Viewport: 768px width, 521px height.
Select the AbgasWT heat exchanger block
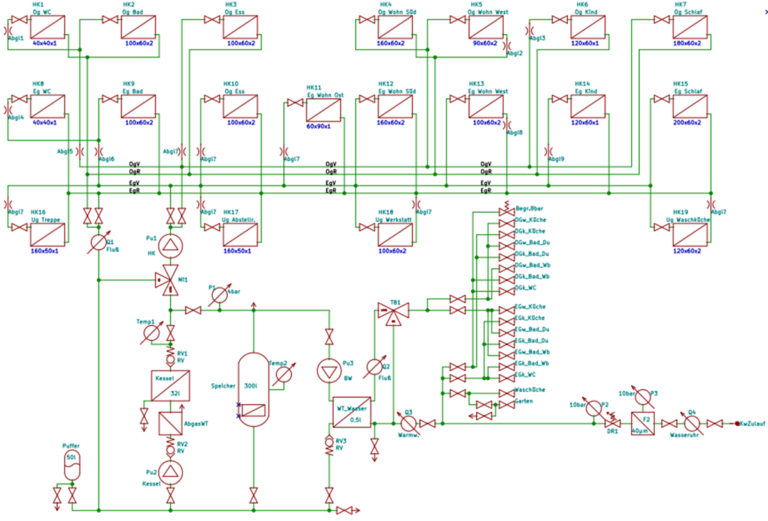[x=170, y=424]
